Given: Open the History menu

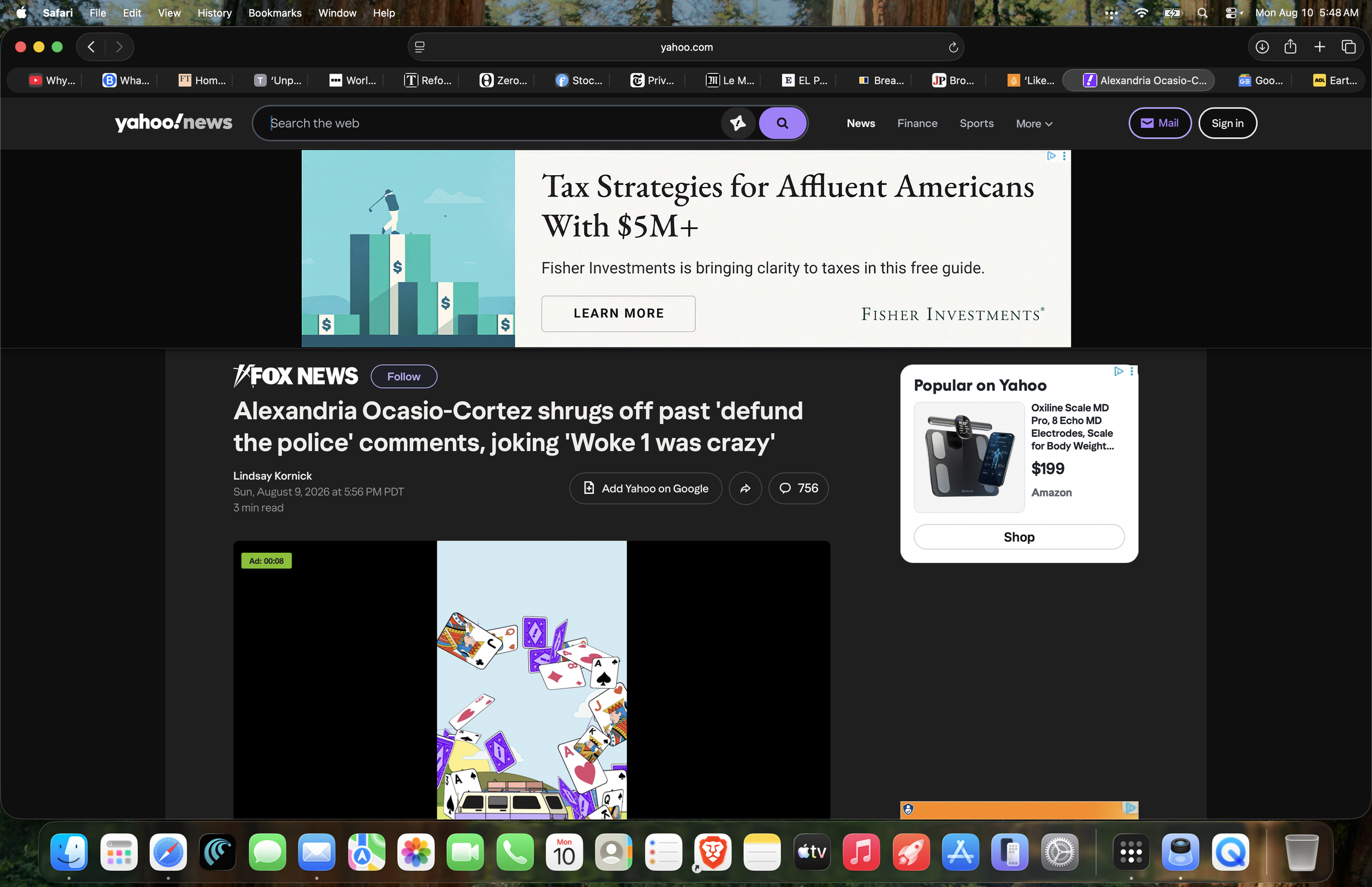Looking at the screenshot, I should click(x=214, y=13).
